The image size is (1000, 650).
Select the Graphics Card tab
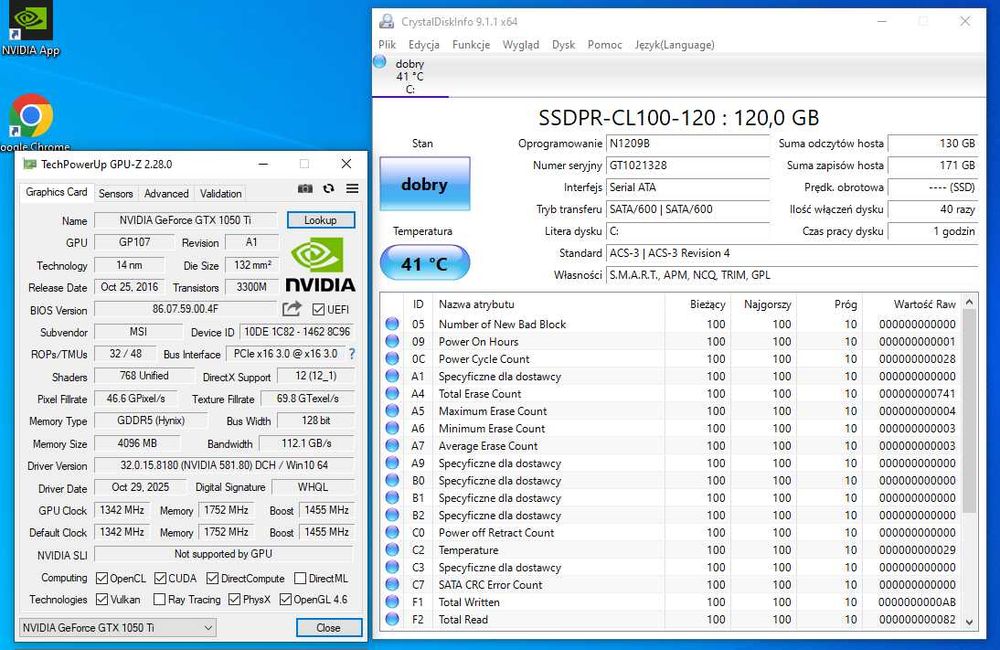(x=56, y=192)
